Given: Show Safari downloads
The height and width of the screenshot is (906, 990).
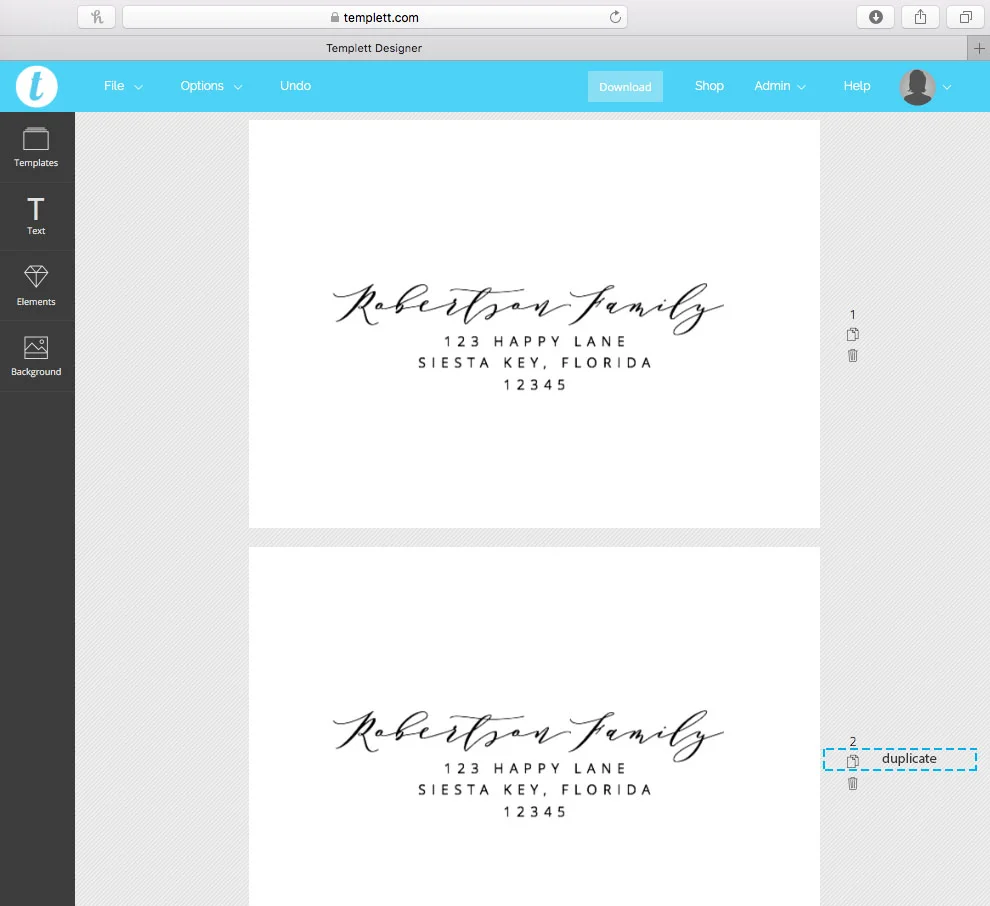Looking at the screenshot, I should (875, 17).
